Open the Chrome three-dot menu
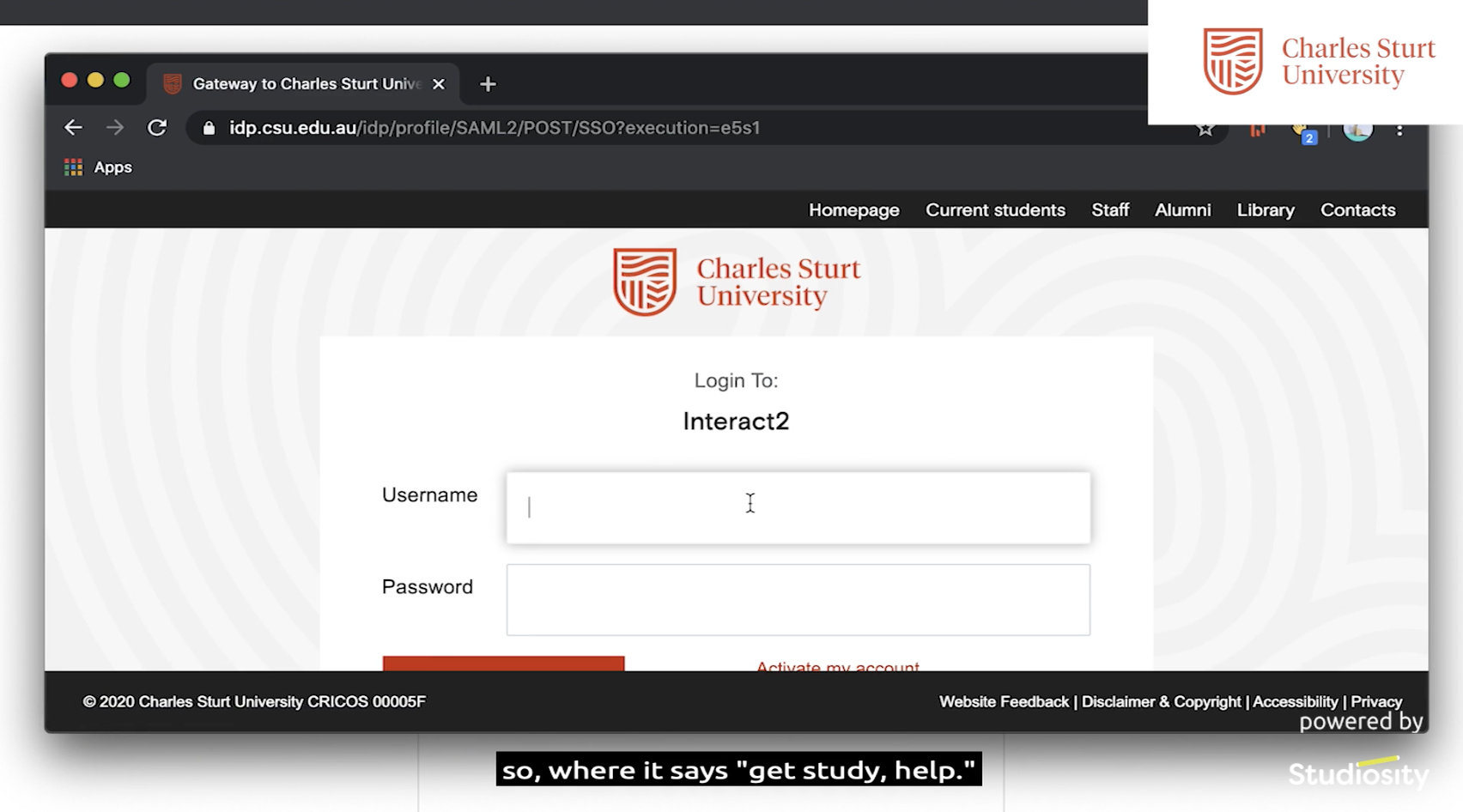This screenshot has width=1463, height=812. coord(1399,130)
